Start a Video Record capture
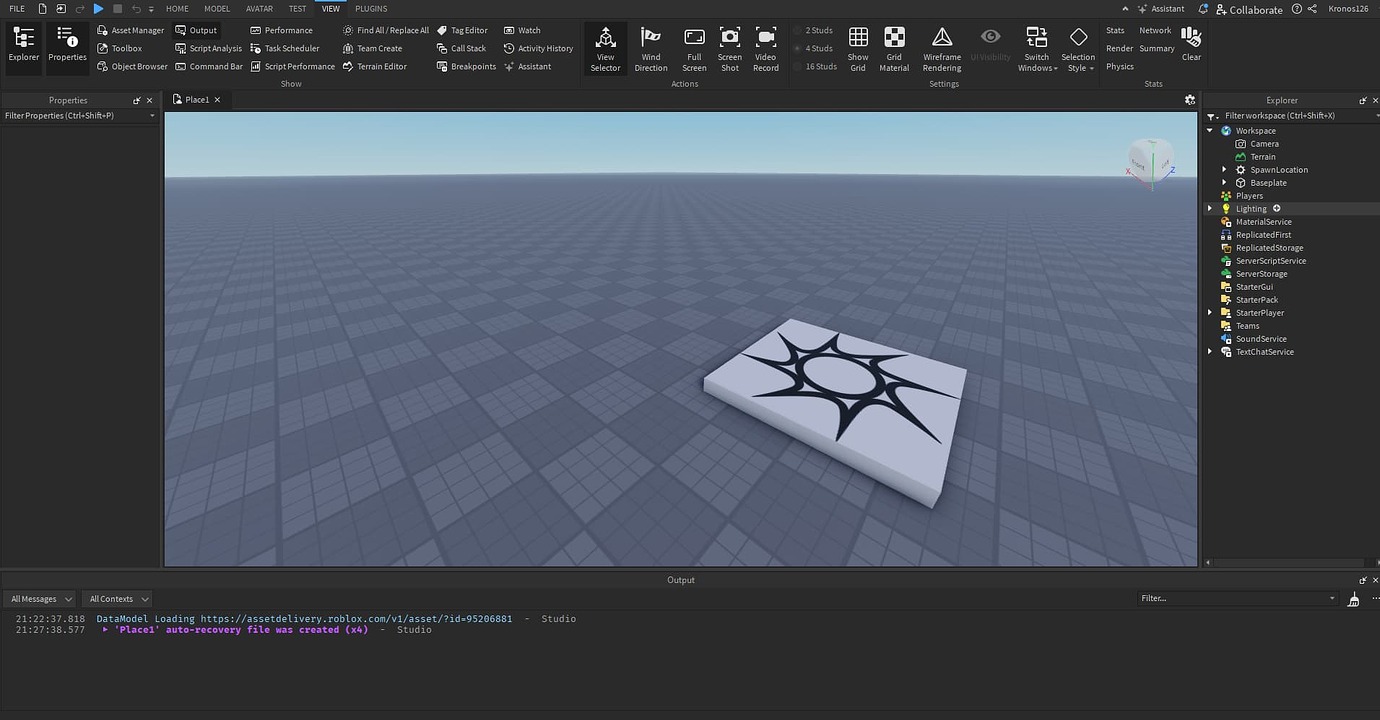The height and width of the screenshot is (720, 1380). (765, 47)
